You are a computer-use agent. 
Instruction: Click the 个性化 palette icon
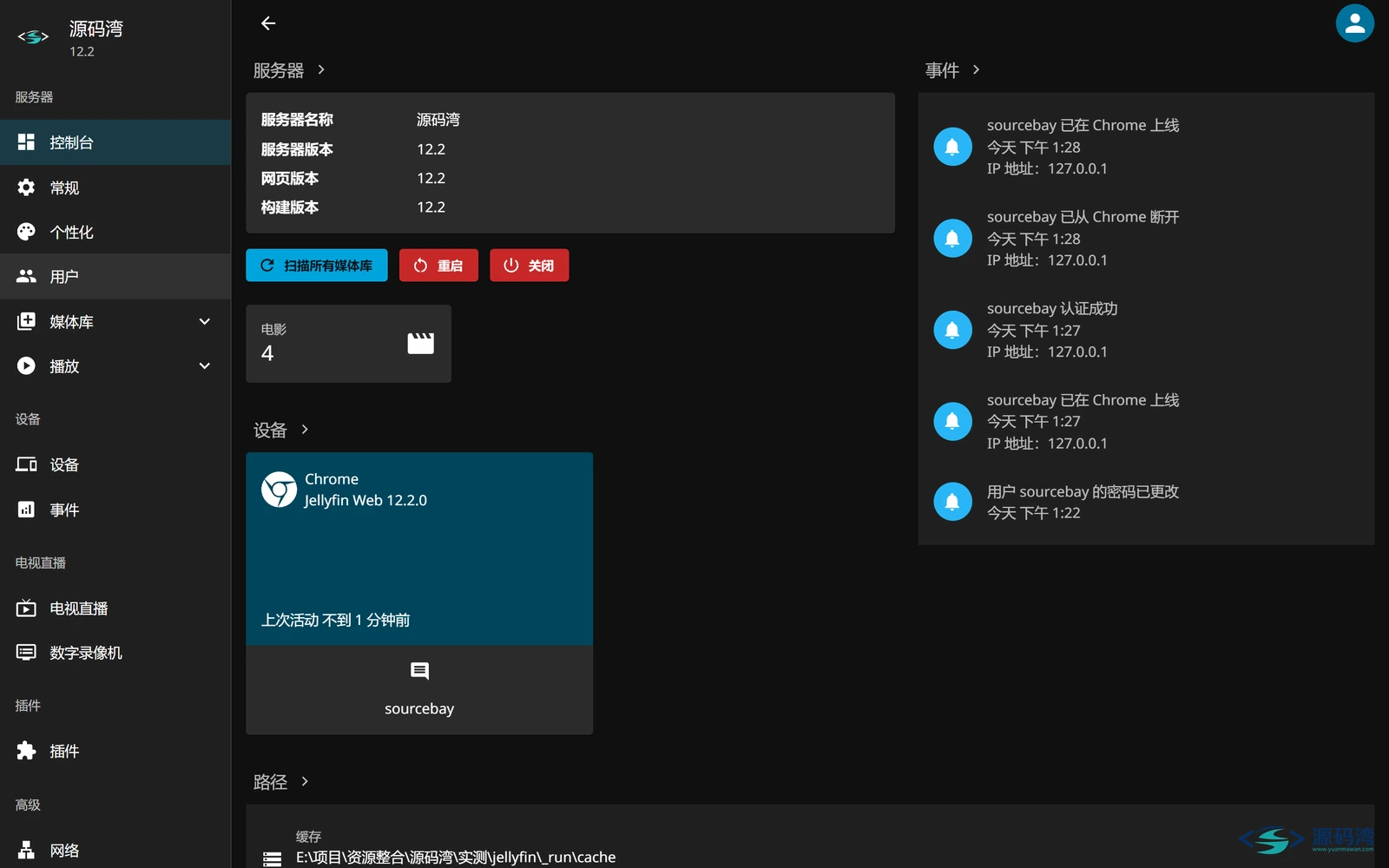point(27,232)
